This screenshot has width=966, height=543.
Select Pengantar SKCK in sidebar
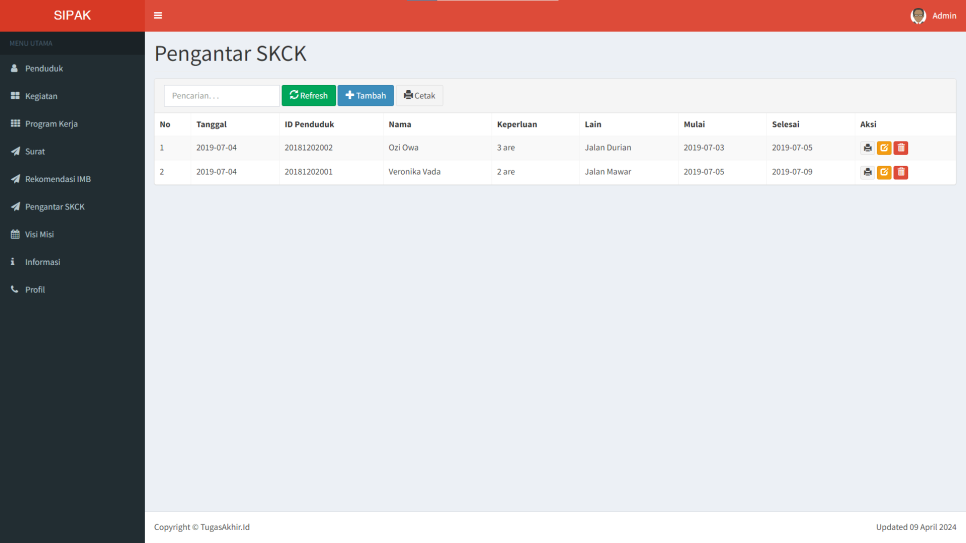tap(72, 207)
